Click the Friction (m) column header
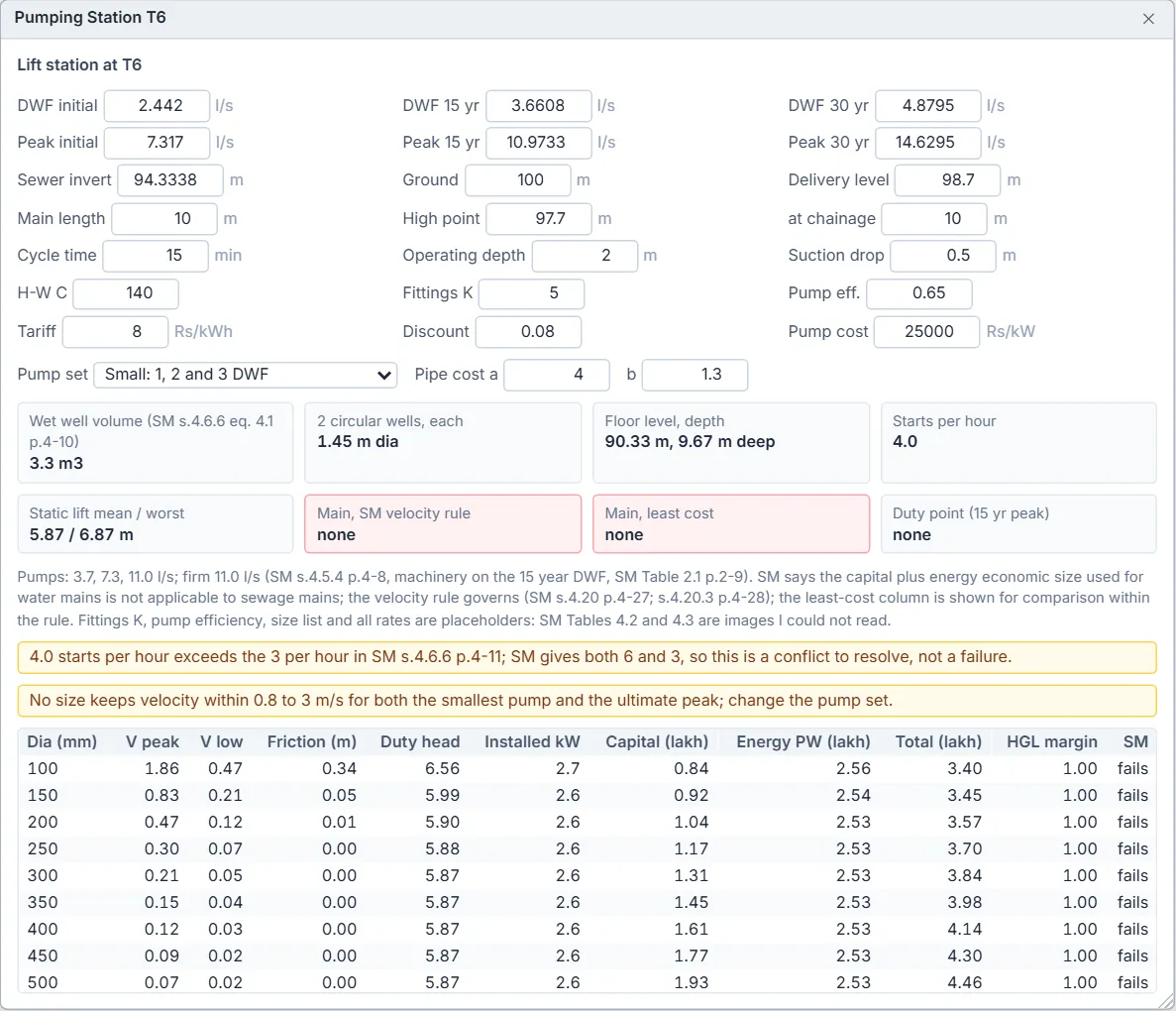Screen dimensions: 1176x1011 click(x=312, y=742)
